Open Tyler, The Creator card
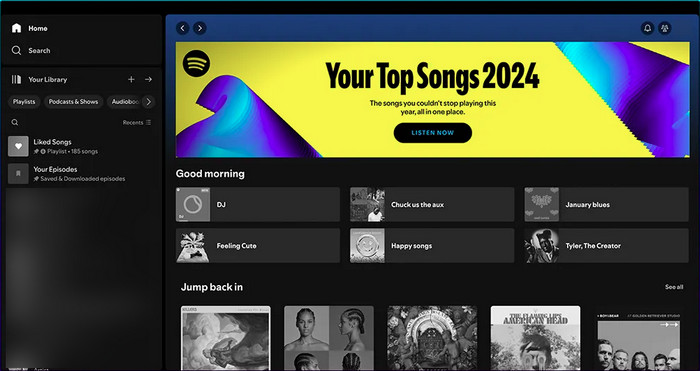 pos(606,246)
